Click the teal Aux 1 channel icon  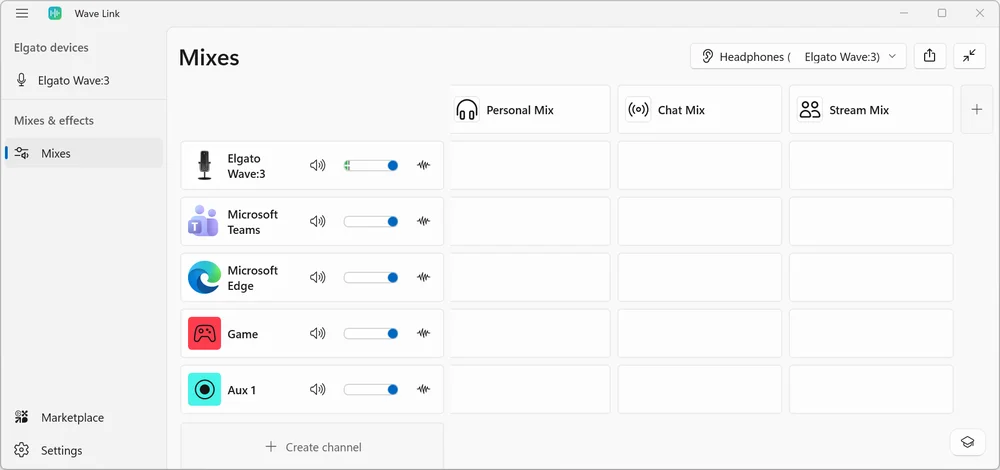click(204, 389)
